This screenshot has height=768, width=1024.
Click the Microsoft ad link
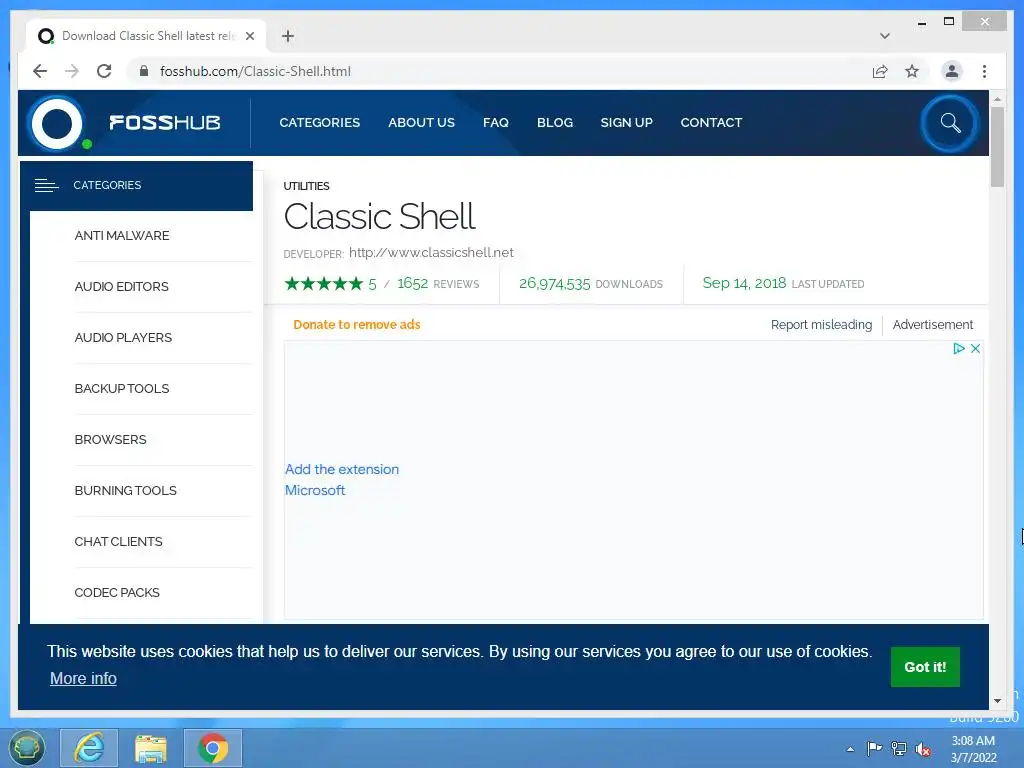coord(315,490)
